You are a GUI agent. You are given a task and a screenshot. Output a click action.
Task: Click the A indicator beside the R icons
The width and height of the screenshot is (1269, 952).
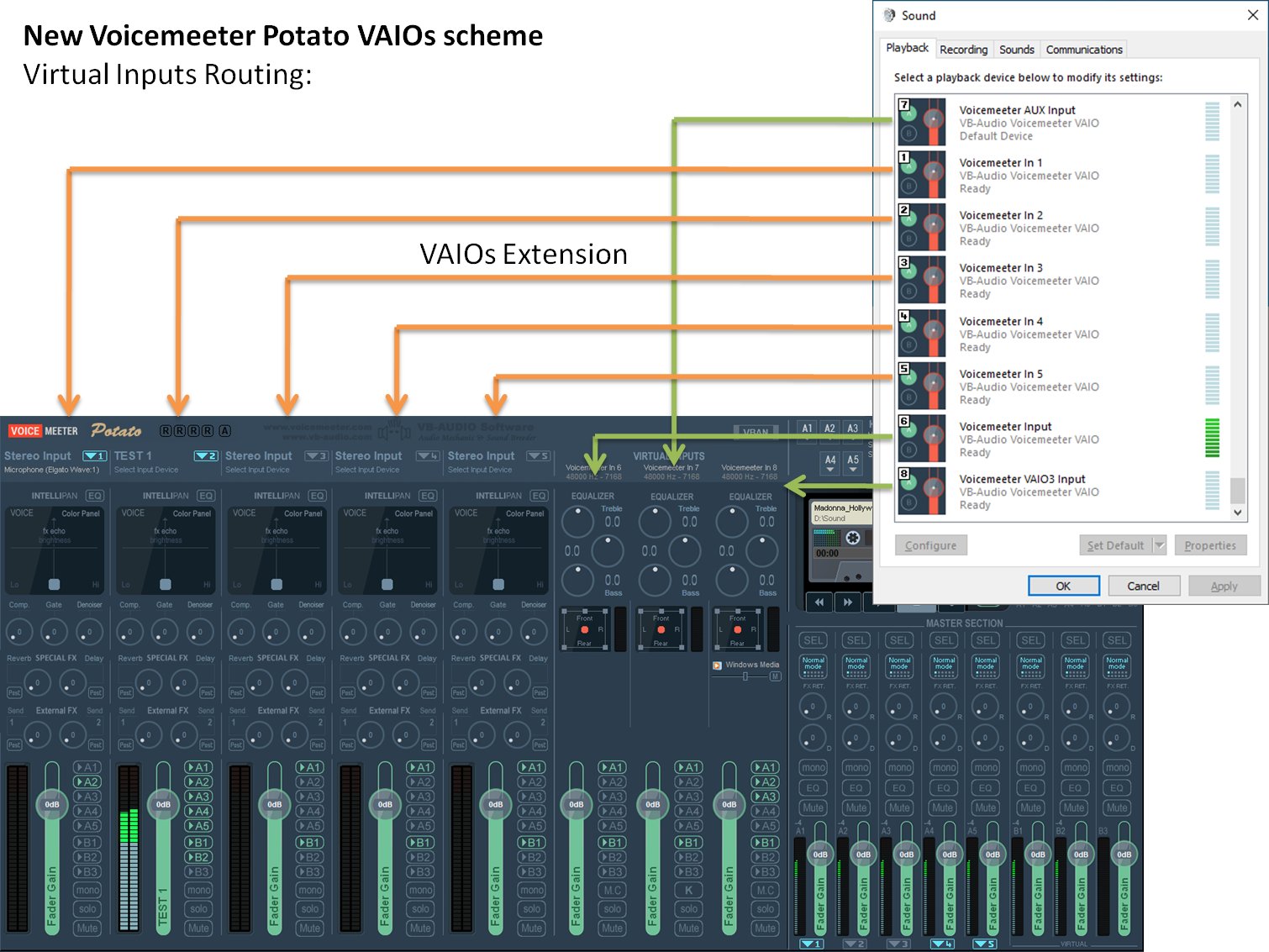pyautogui.click(x=224, y=431)
